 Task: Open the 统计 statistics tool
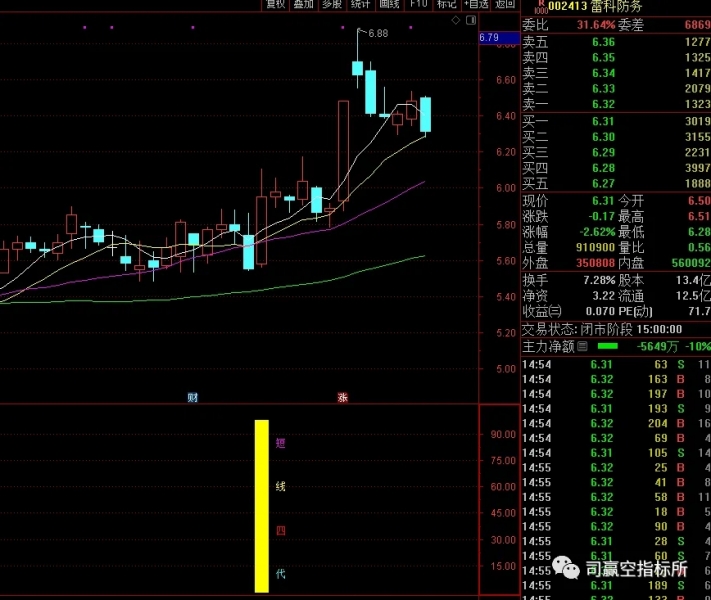(x=360, y=4)
